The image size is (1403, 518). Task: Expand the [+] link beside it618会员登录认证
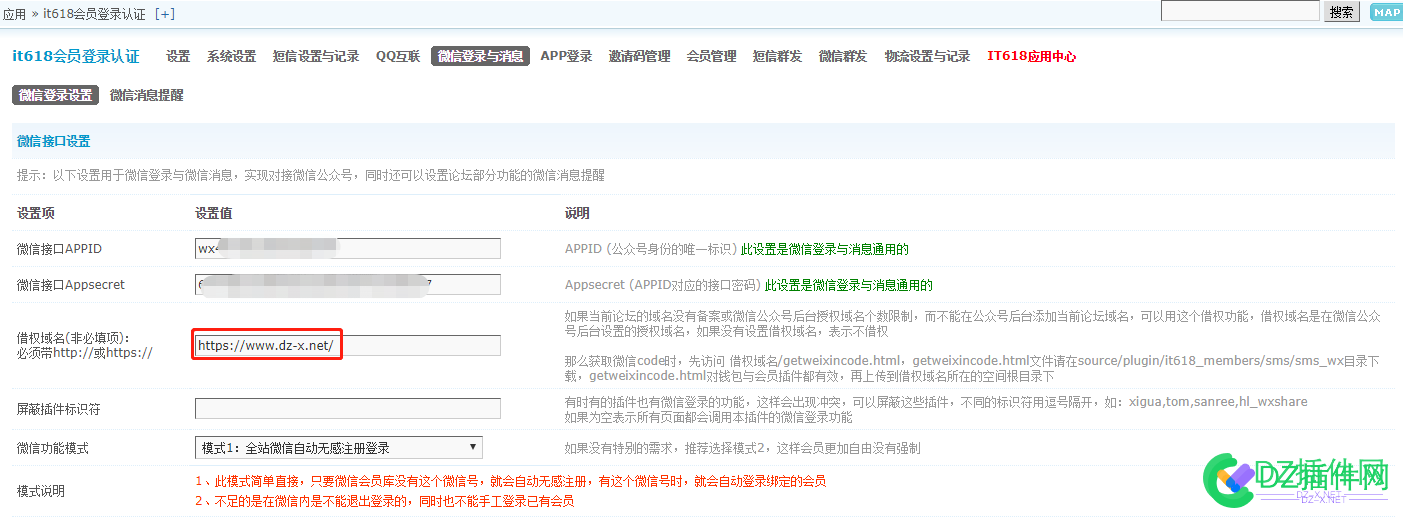164,14
